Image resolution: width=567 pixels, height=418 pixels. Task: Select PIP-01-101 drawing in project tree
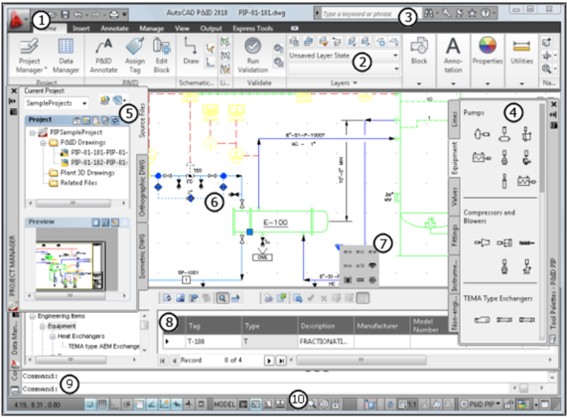(94, 152)
